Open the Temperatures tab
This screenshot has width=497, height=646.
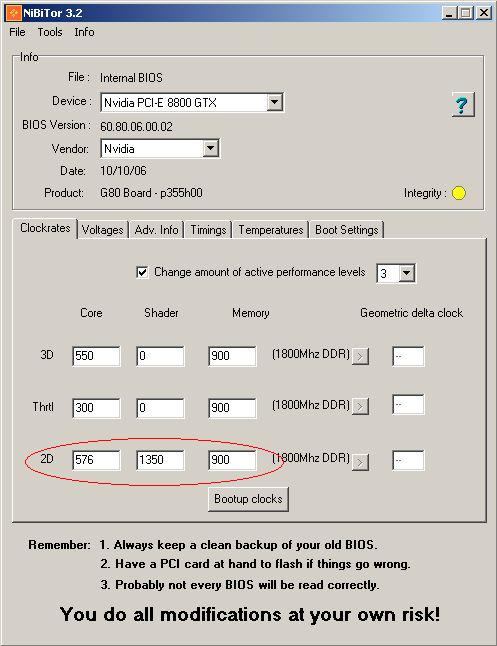(x=271, y=230)
